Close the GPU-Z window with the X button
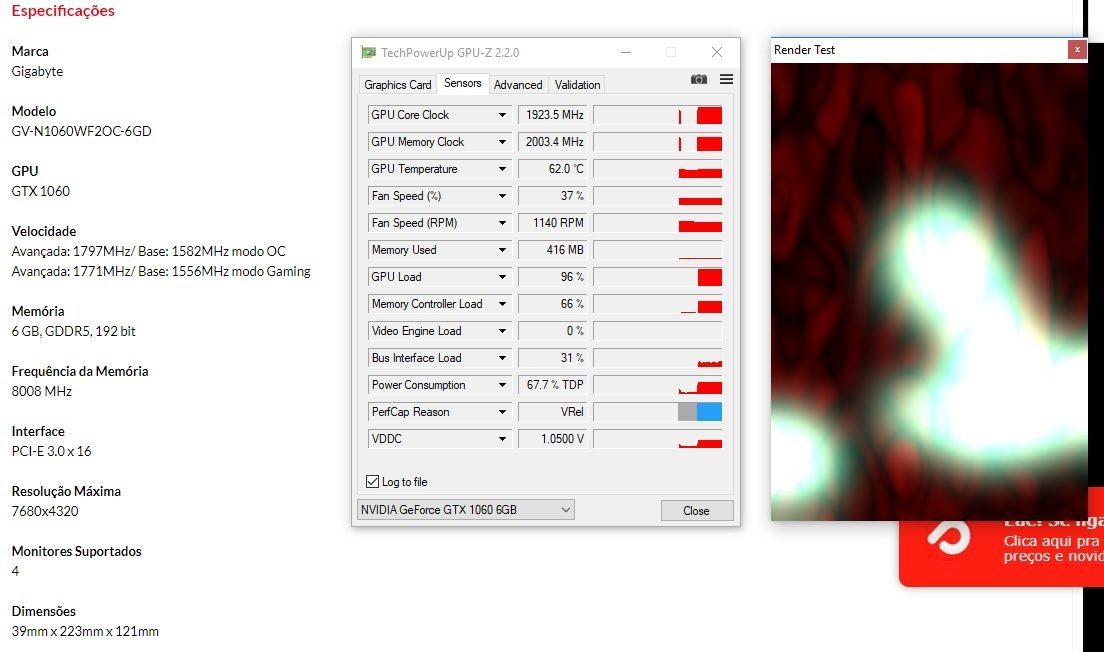The height and width of the screenshot is (652, 1104). point(717,52)
